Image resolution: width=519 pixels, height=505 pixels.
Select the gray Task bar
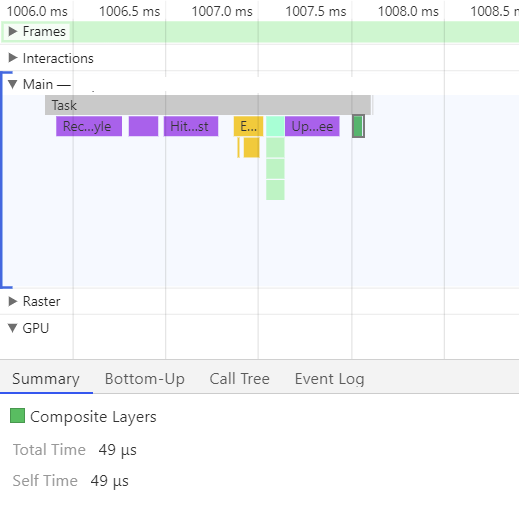(x=208, y=105)
